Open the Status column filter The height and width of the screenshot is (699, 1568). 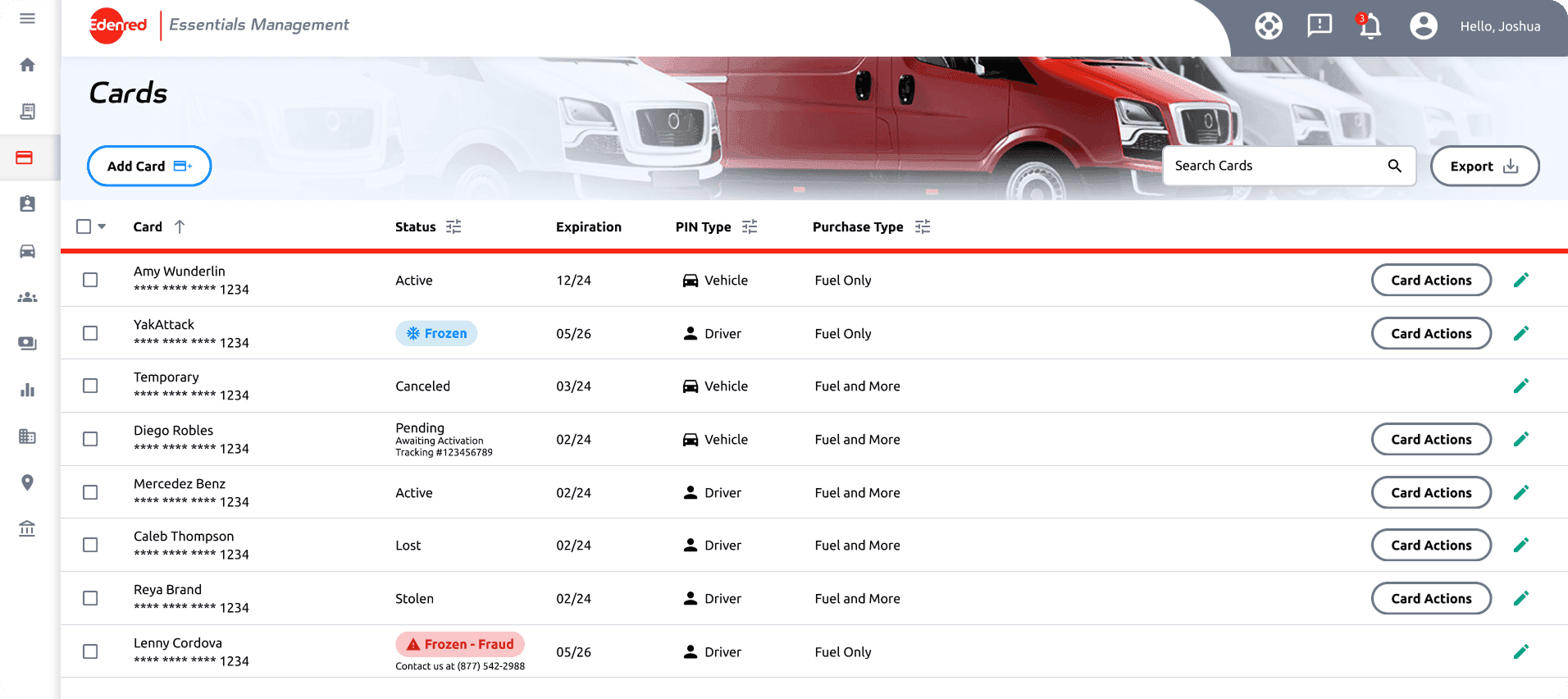coord(454,226)
